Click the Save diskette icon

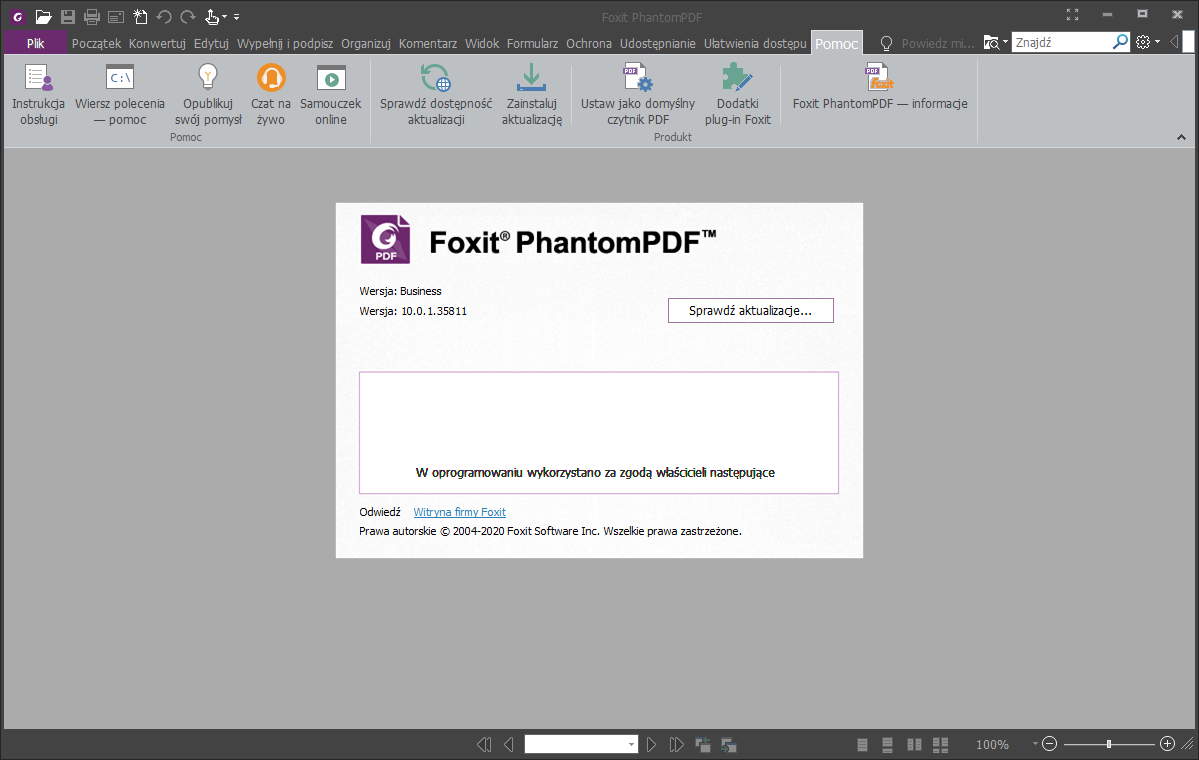(68, 16)
